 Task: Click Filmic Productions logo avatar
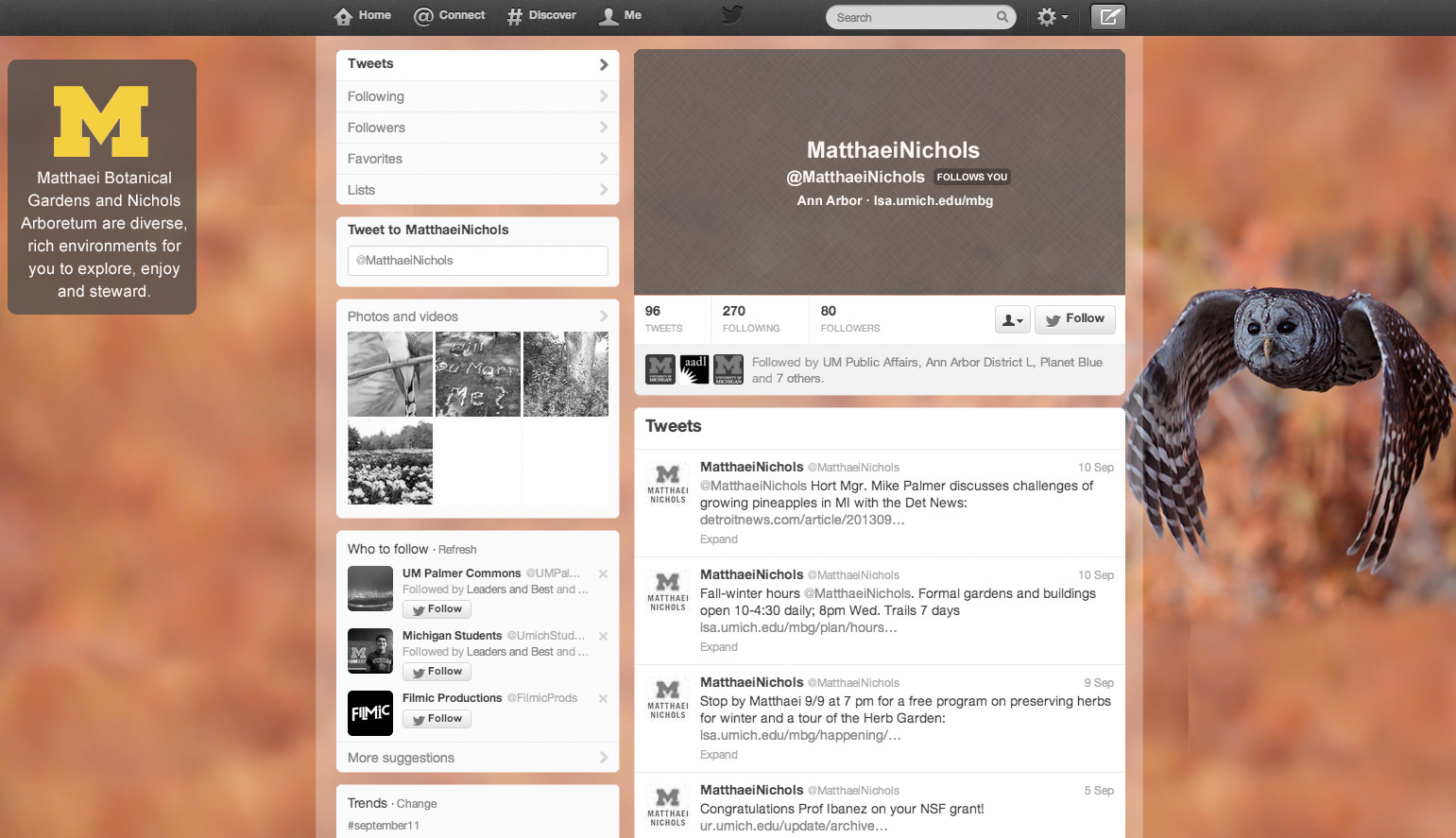pos(370,713)
